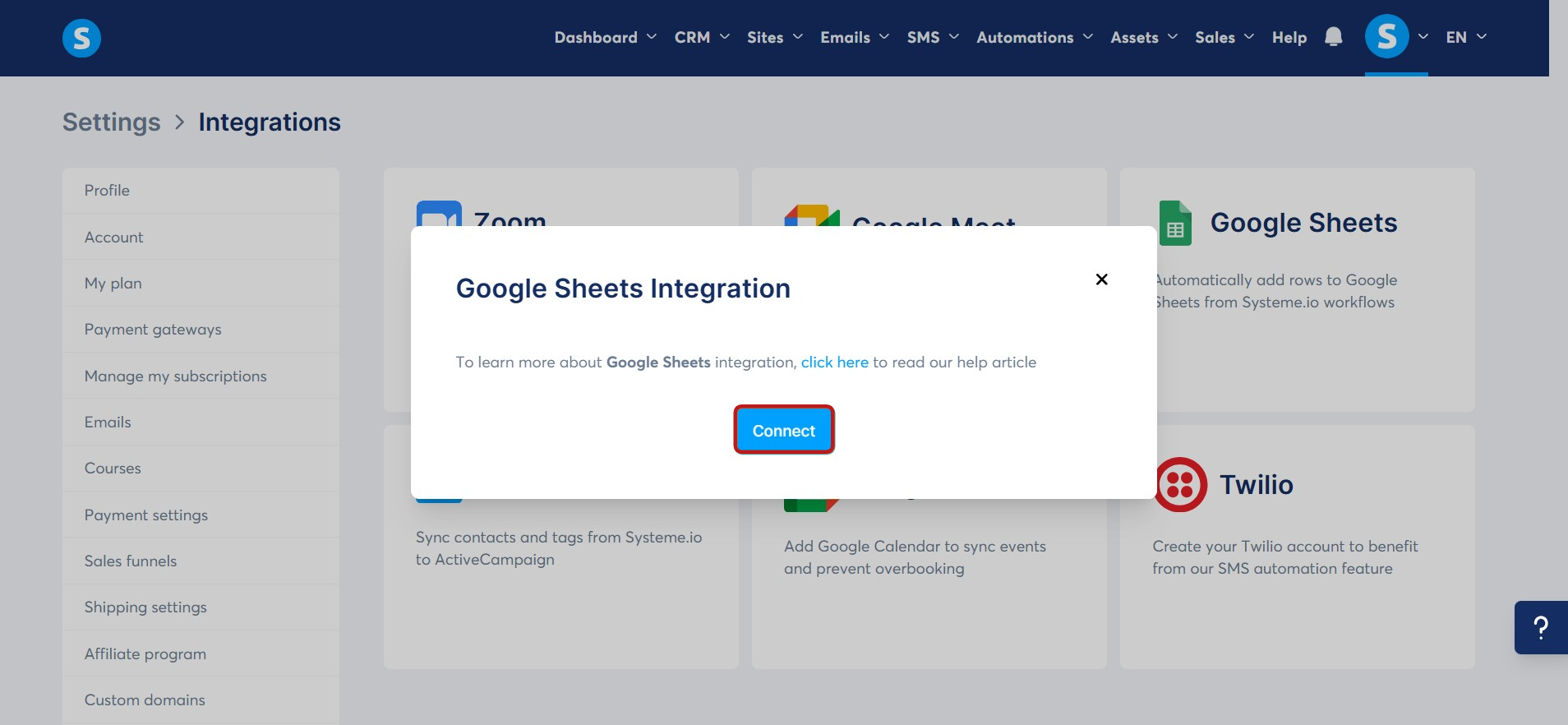The image size is (1568, 725).
Task: Open Shipping settings in sidebar
Action: [x=201, y=607]
